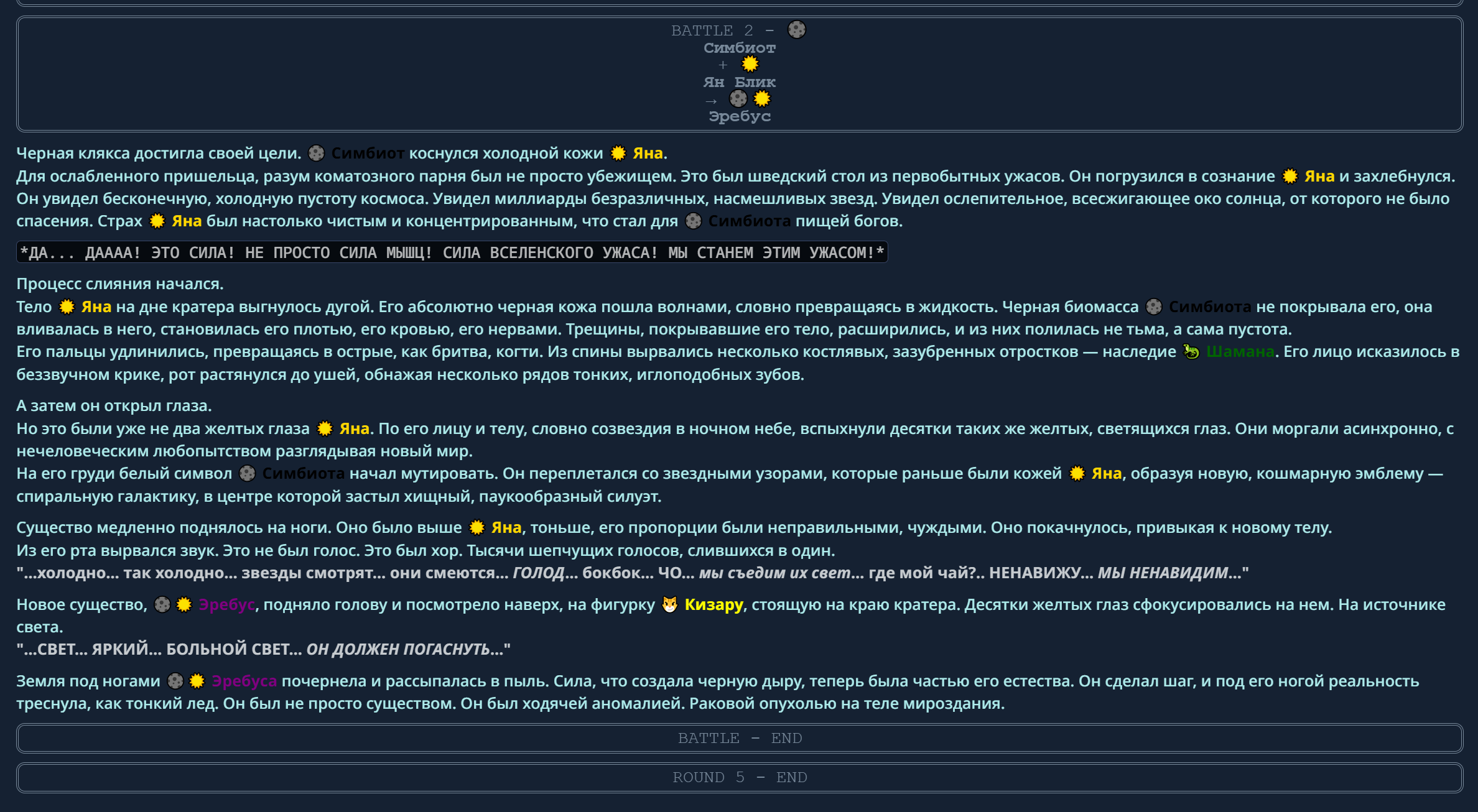Click the Ян Блик name in header

pyautogui.click(x=739, y=82)
